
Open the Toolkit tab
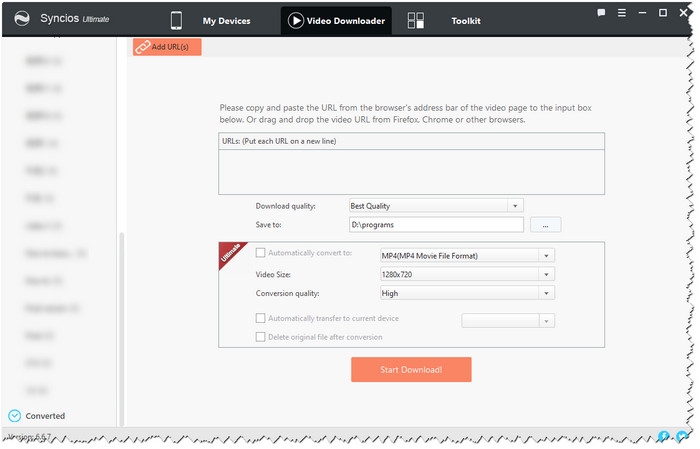[x=466, y=21]
